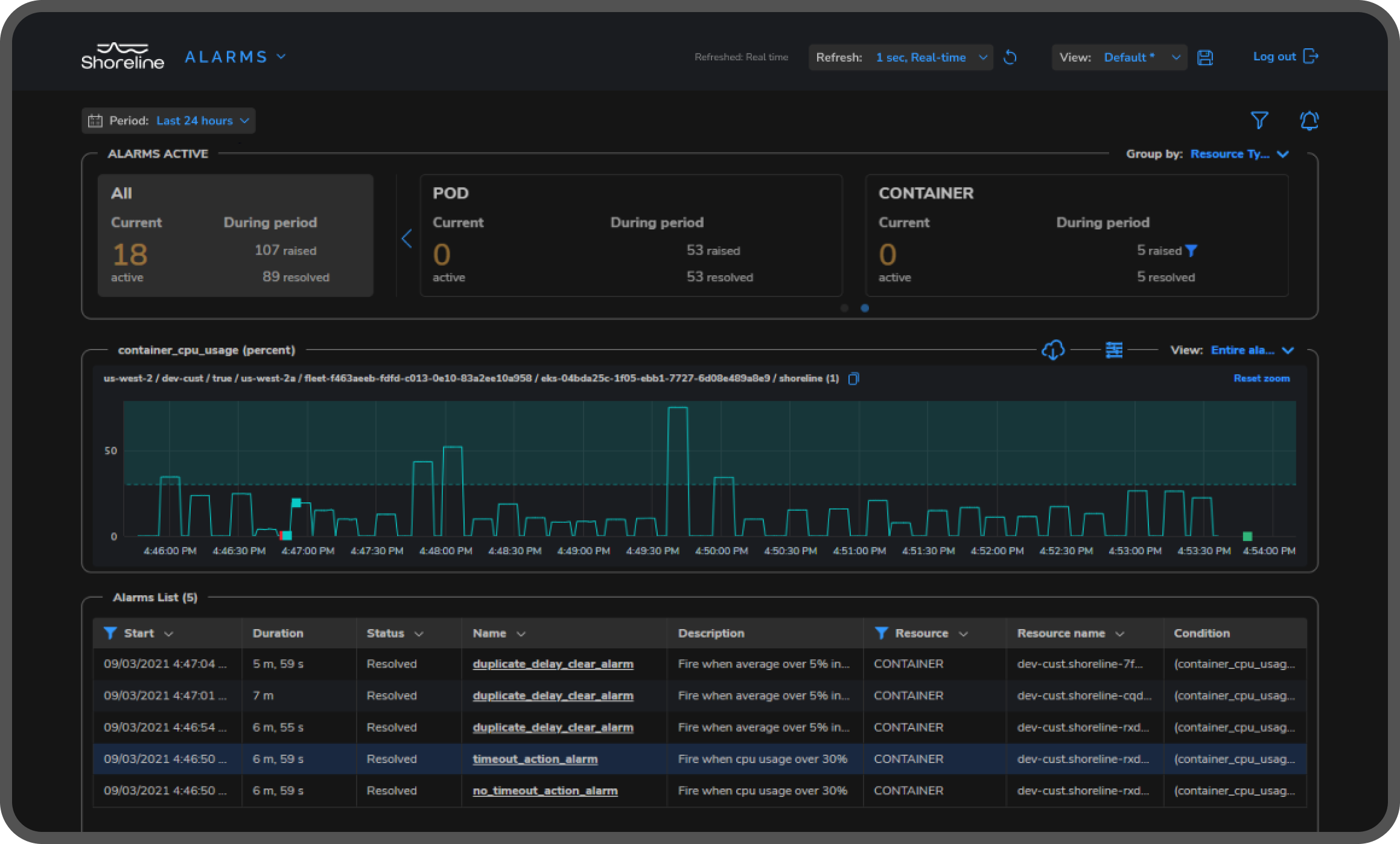This screenshot has width=1400, height=844.
Task: Open the timeout_action_alarm link
Action: pos(535,759)
